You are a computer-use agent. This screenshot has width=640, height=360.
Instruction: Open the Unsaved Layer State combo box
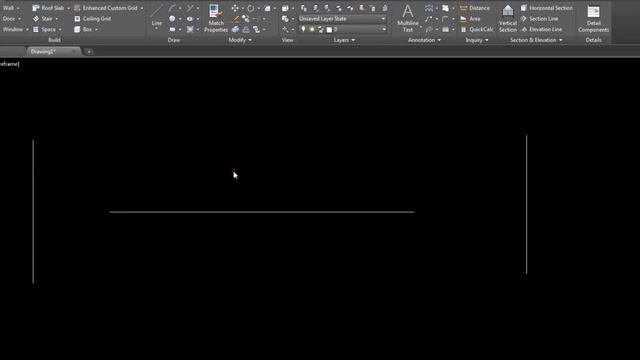pyautogui.click(x=342, y=19)
